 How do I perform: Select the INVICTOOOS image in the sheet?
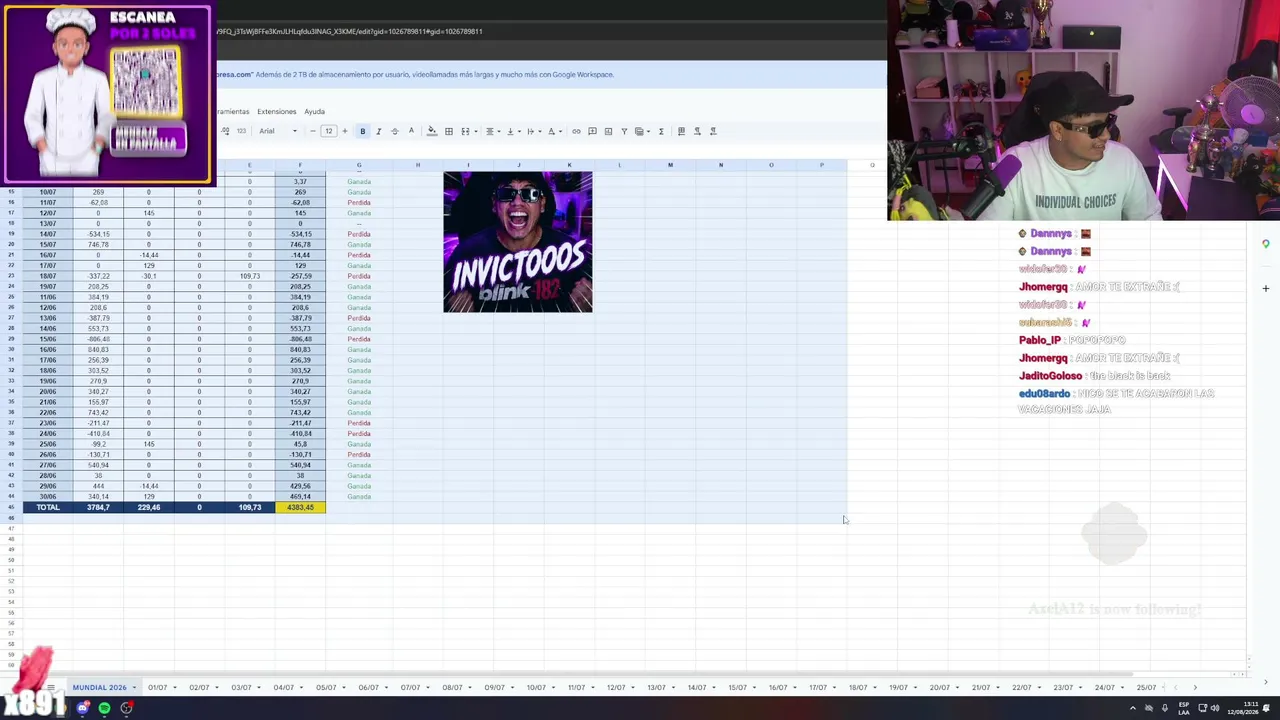518,242
